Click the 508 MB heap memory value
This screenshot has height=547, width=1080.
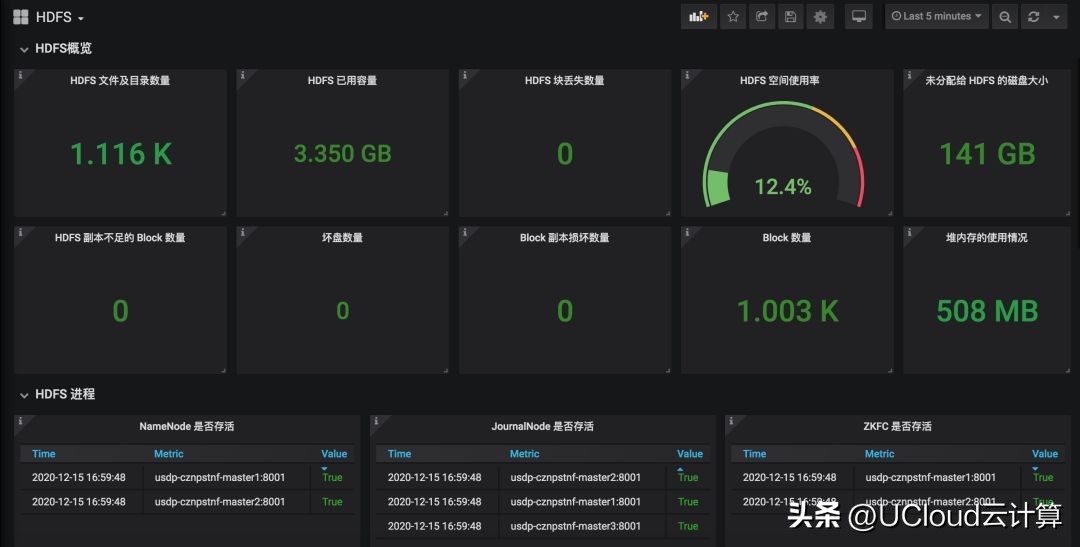(x=987, y=311)
